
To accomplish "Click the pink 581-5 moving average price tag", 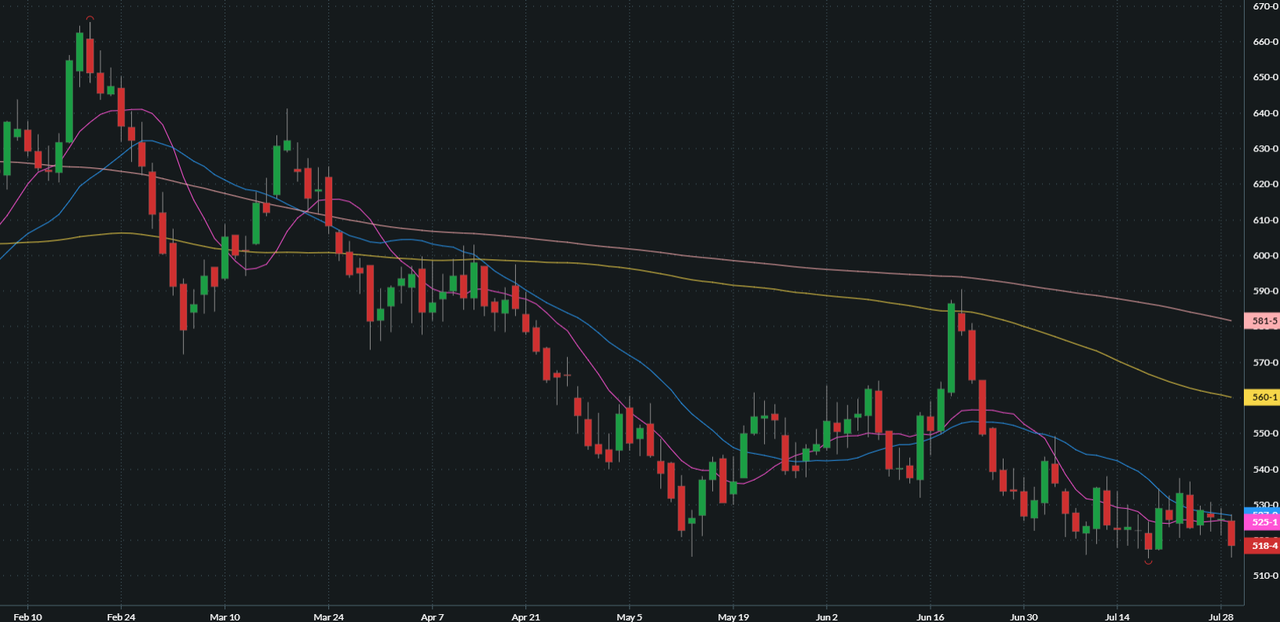I will [1262, 321].
